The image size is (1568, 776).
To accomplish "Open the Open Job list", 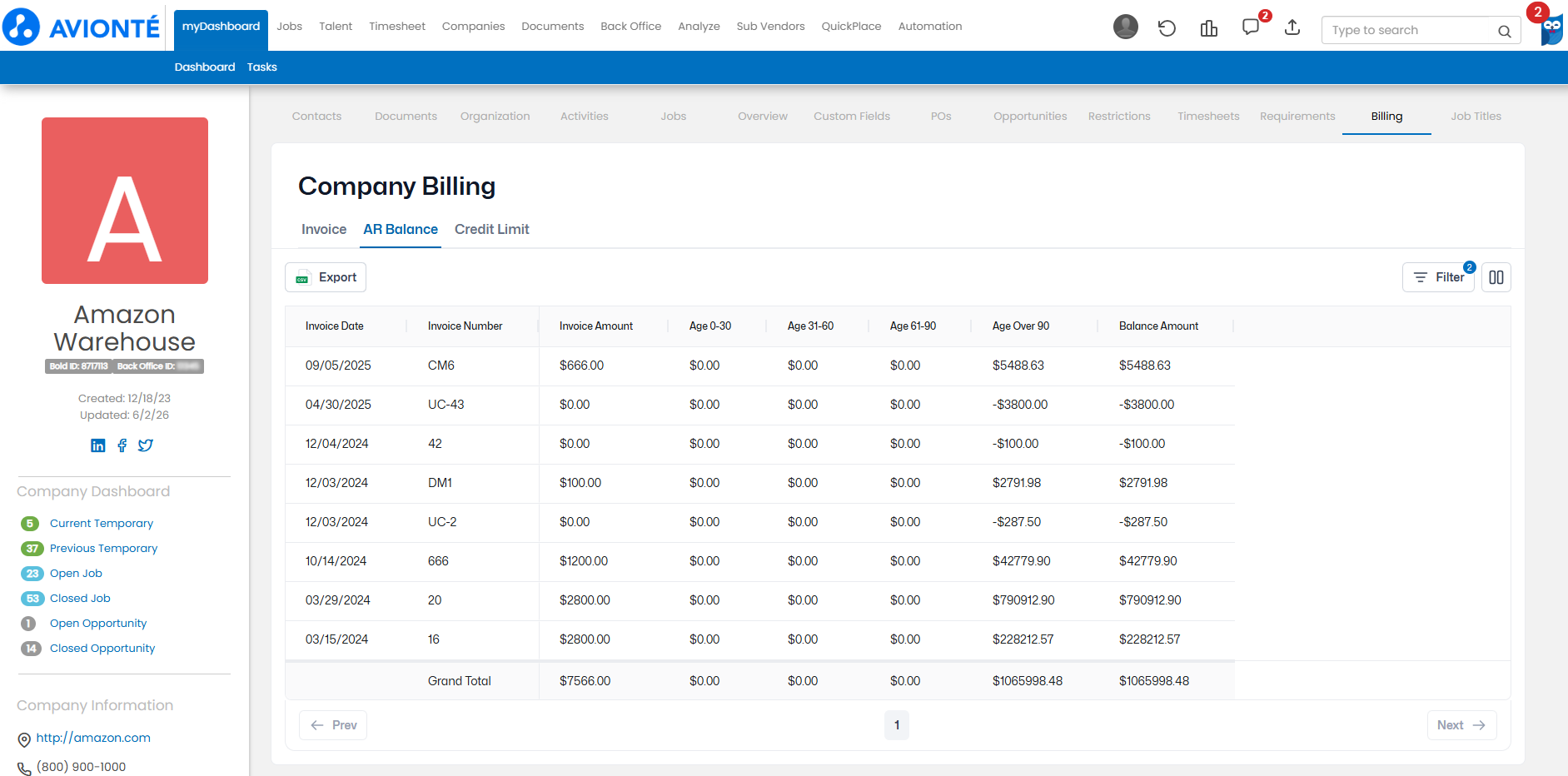I will point(76,574).
